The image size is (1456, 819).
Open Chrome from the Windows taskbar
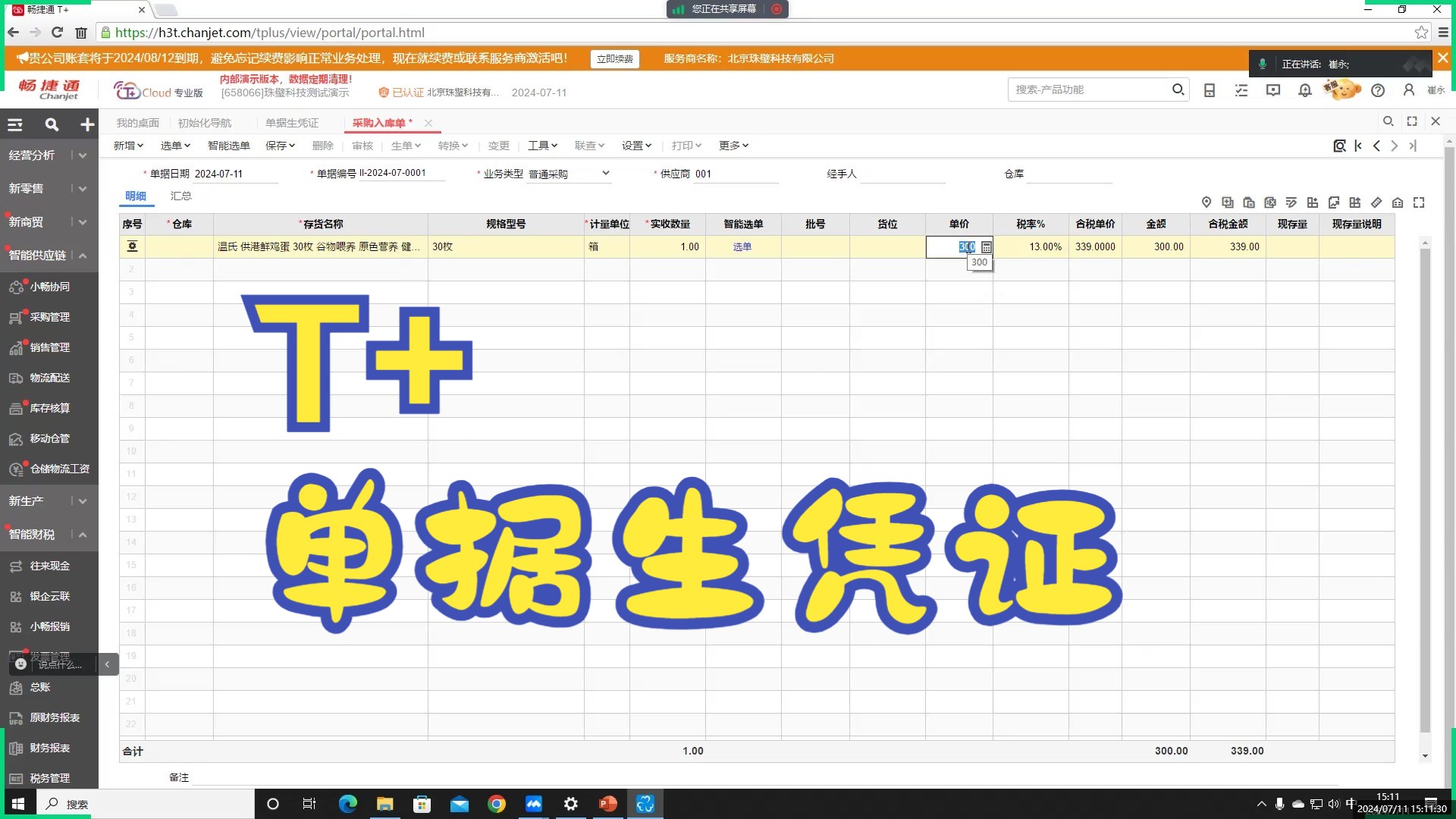pyautogui.click(x=497, y=804)
